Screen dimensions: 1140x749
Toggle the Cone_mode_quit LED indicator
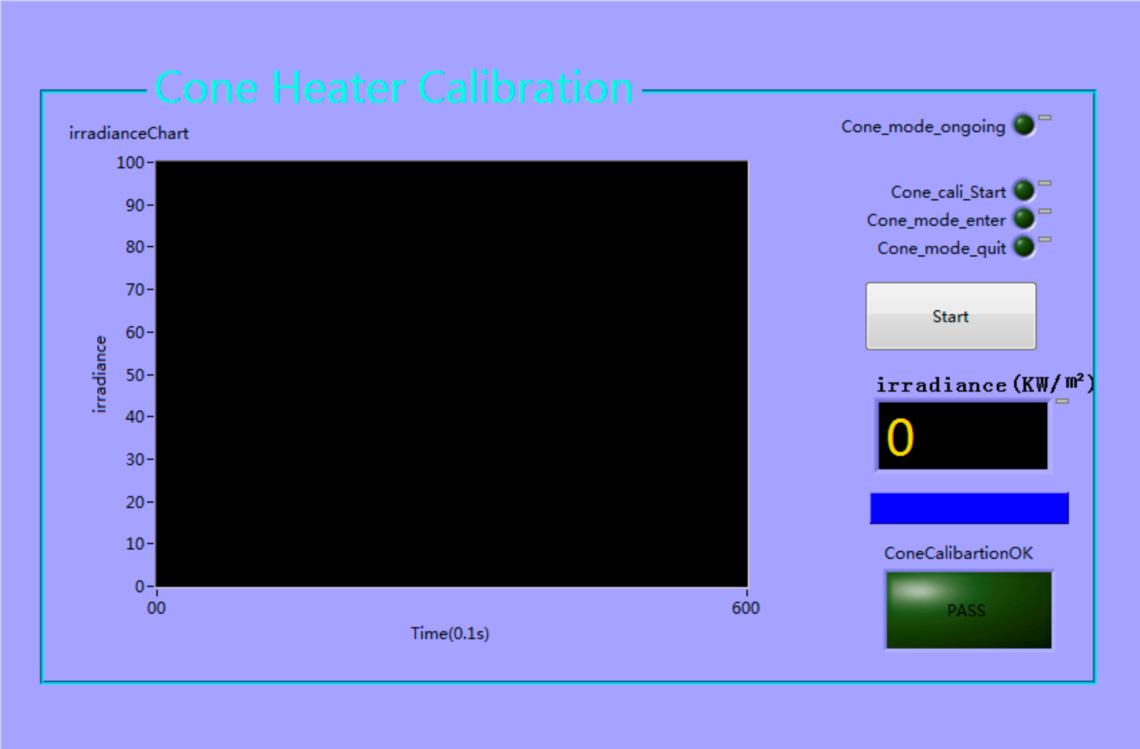(x=1024, y=247)
